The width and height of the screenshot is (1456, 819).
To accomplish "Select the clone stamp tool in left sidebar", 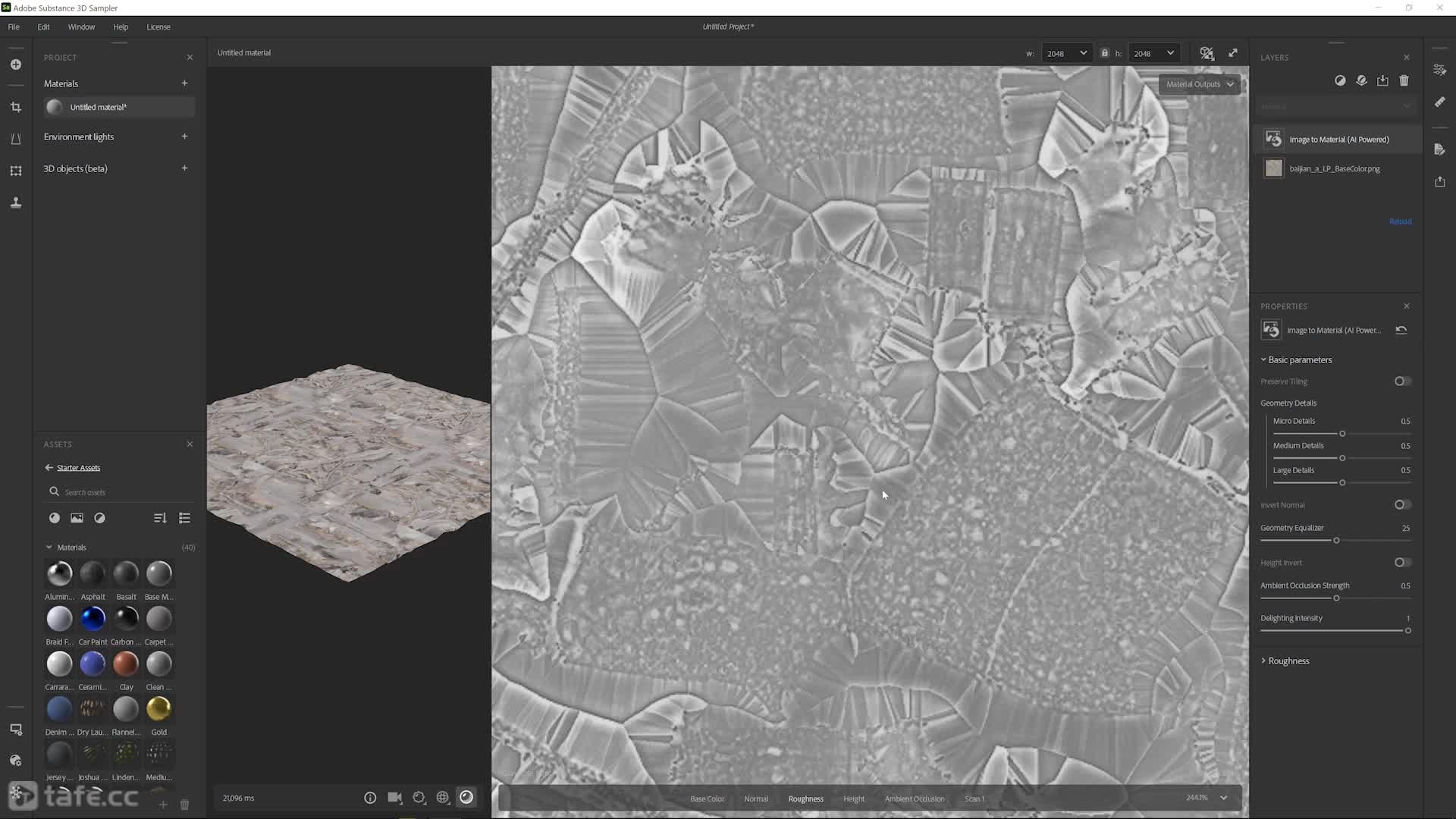I will tap(16, 202).
